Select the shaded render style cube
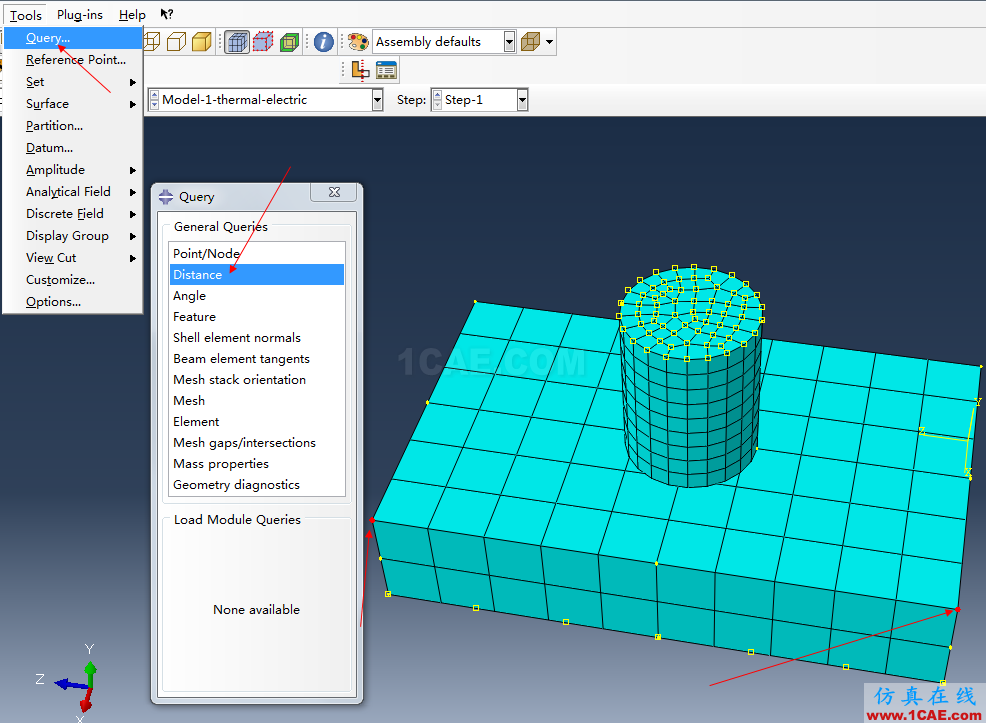986x723 pixels. pyautogui.click(x=201, y=42)
